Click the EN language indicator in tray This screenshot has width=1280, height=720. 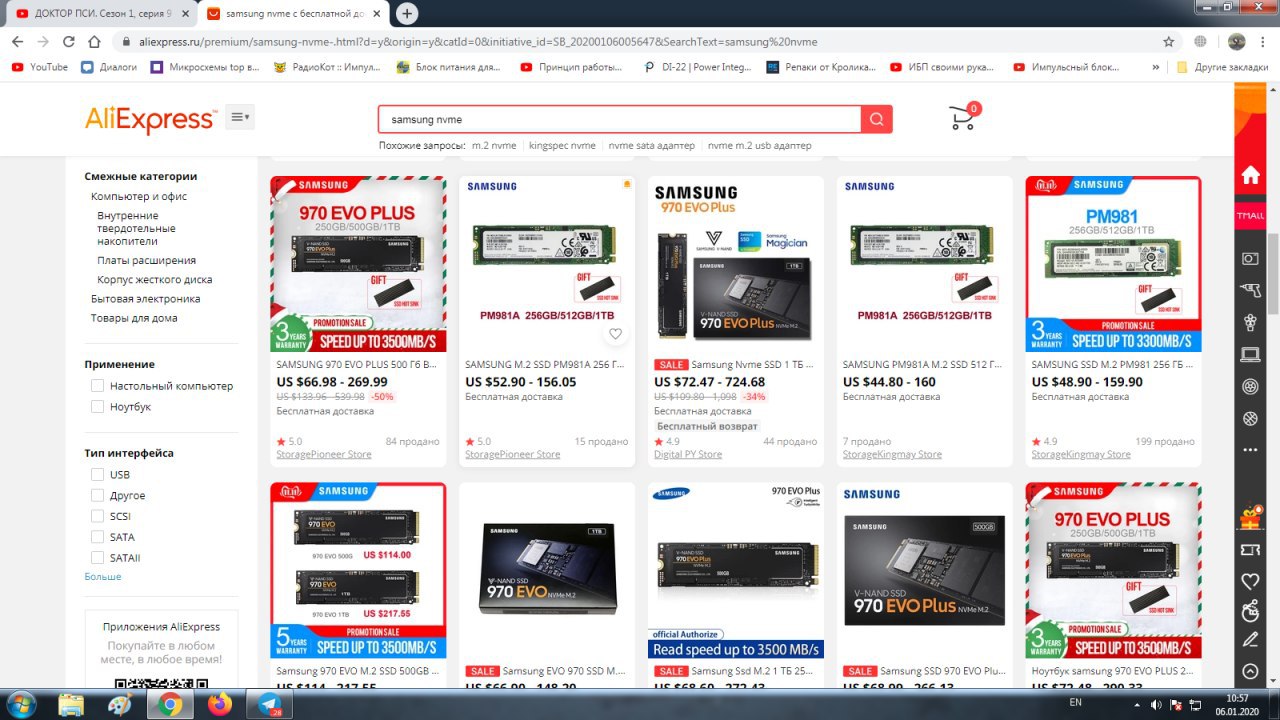(x=1075, y=703)
